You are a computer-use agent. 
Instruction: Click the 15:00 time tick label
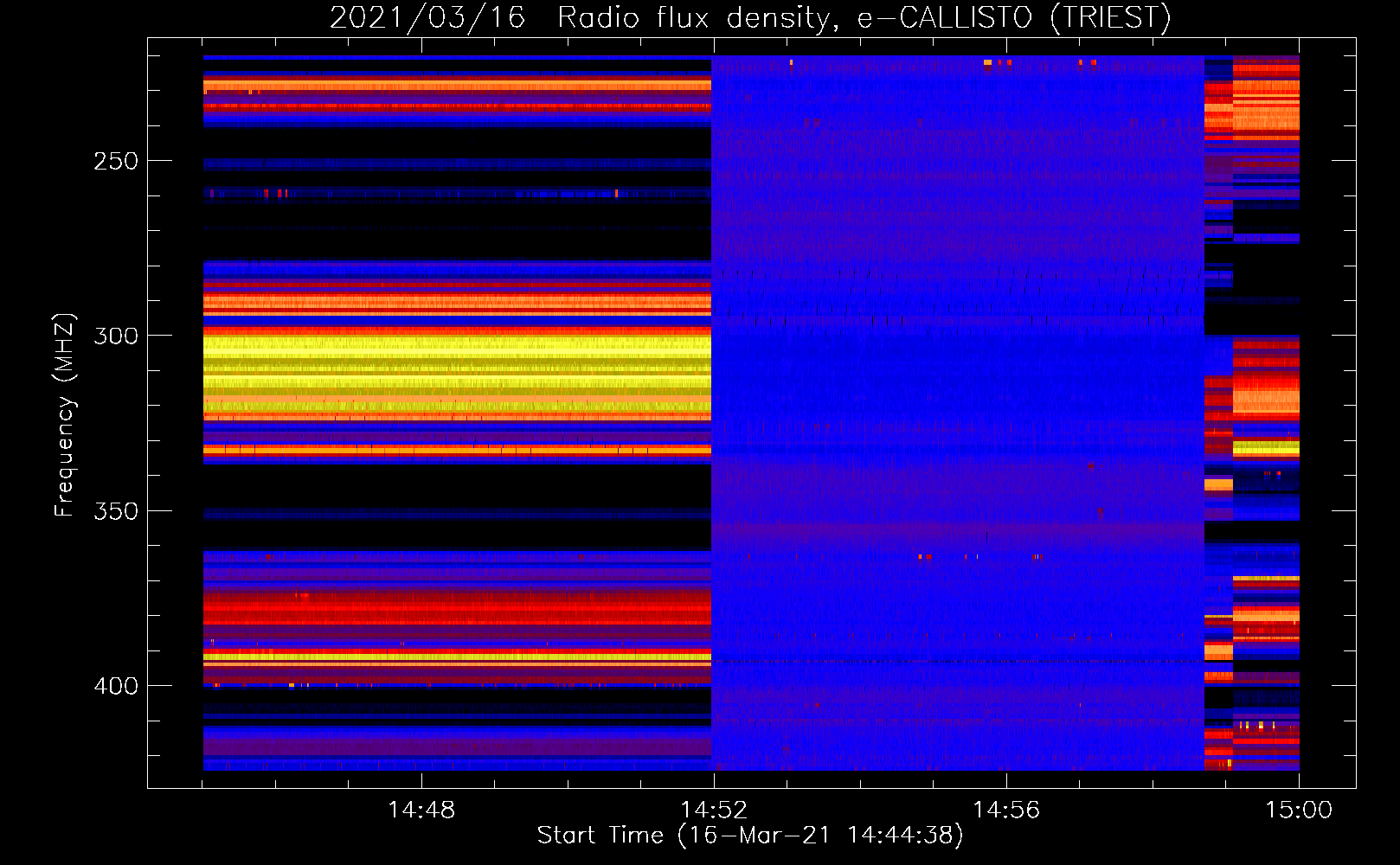(1299, 811)
